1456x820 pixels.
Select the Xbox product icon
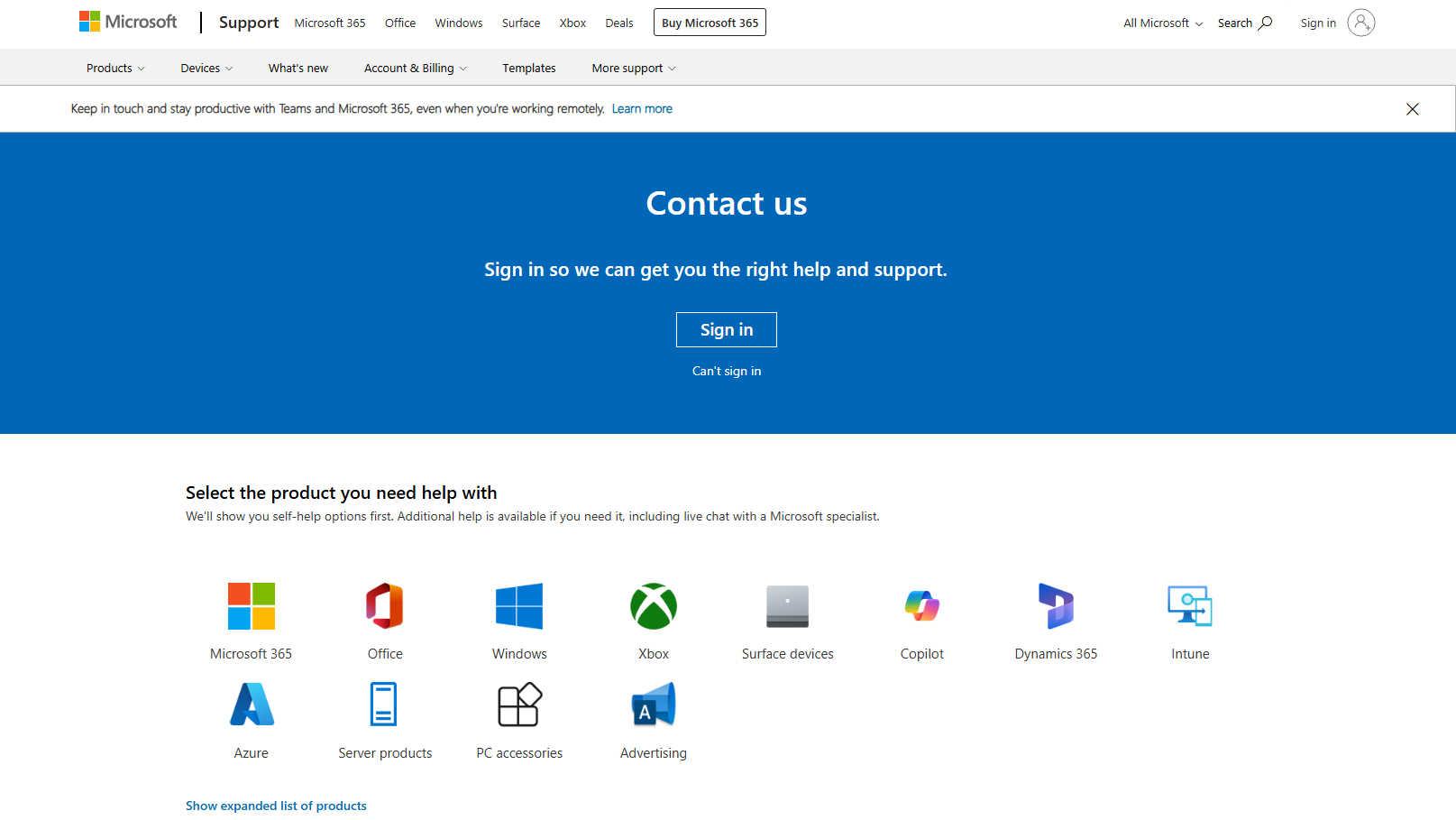(654, 606)
